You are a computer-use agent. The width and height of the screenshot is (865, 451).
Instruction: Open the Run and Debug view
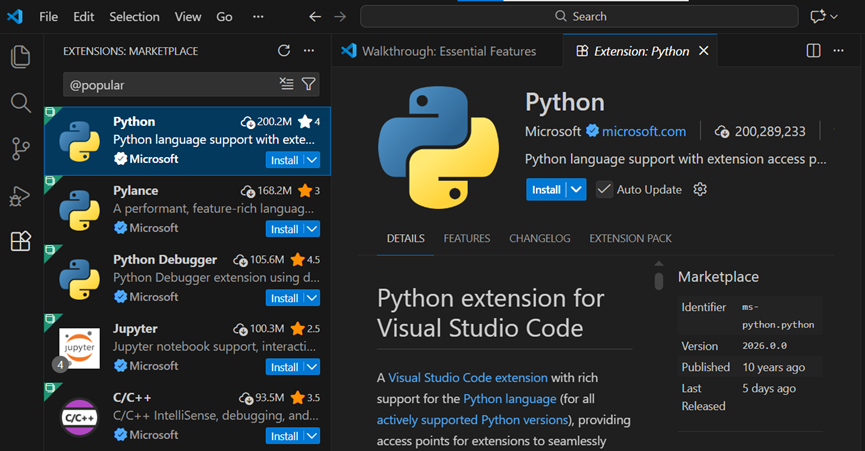(x=20, y=196)
